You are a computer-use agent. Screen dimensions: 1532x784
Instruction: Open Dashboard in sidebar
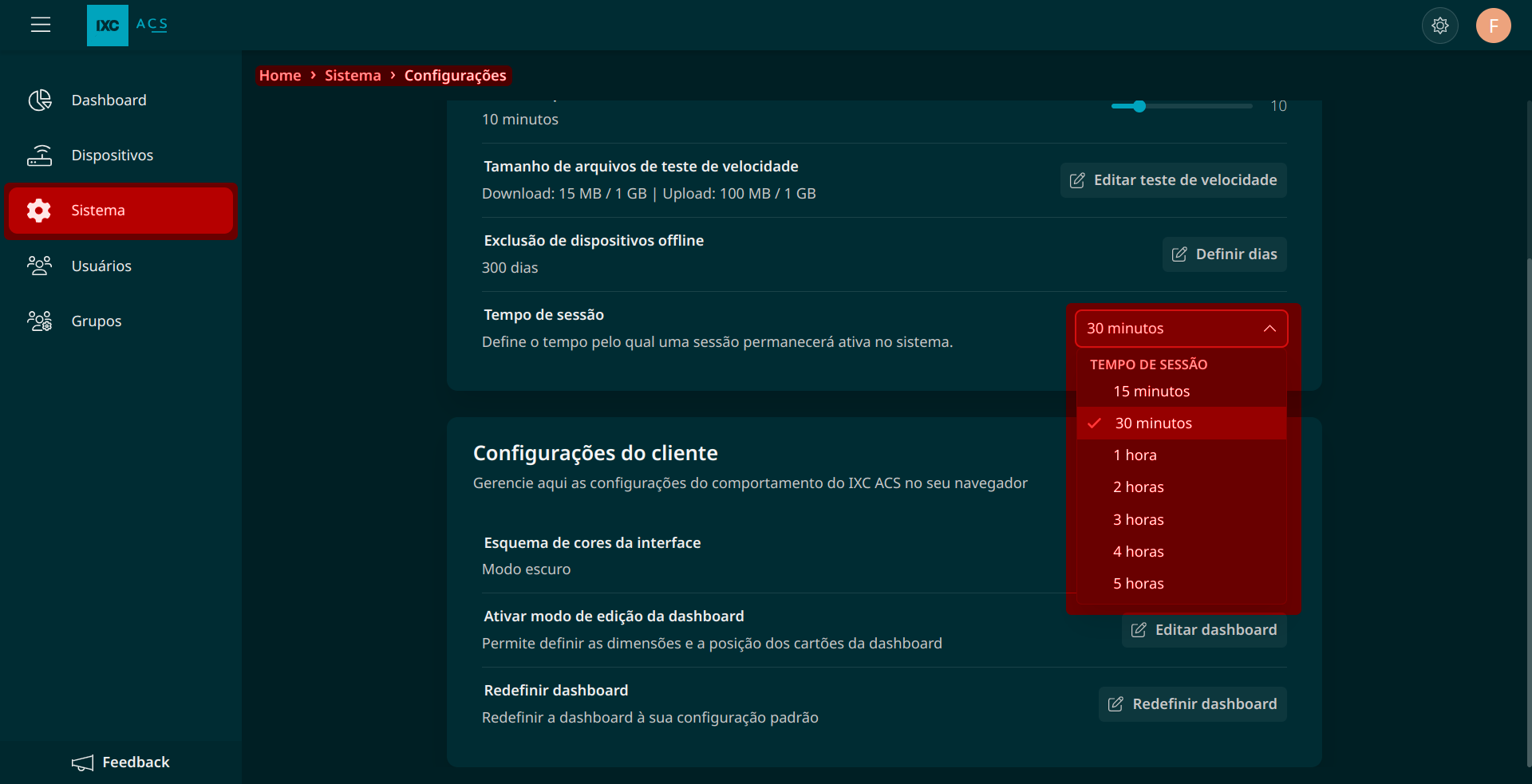[120, 100]
